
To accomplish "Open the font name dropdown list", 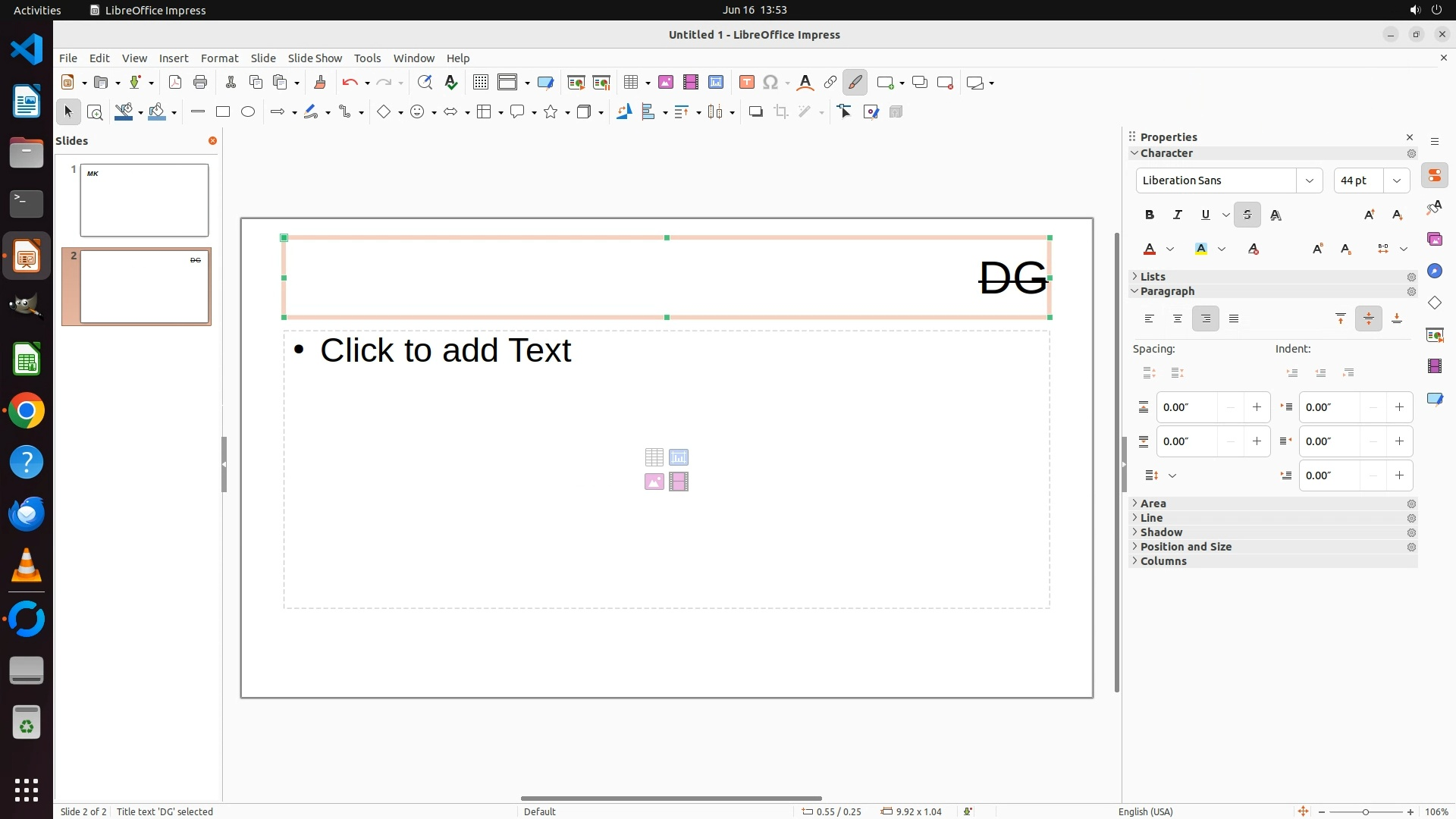I will (x=1309, y=180).
